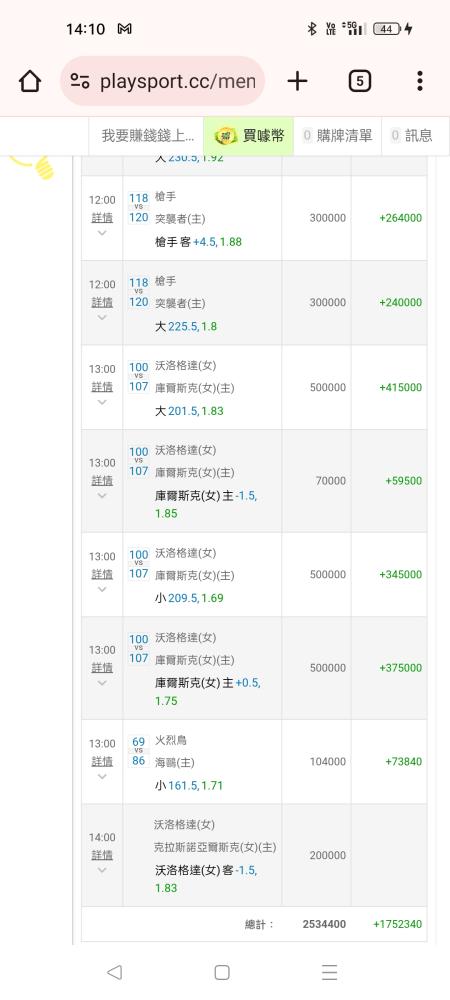Tap the browser home icon

click(29, 81)
